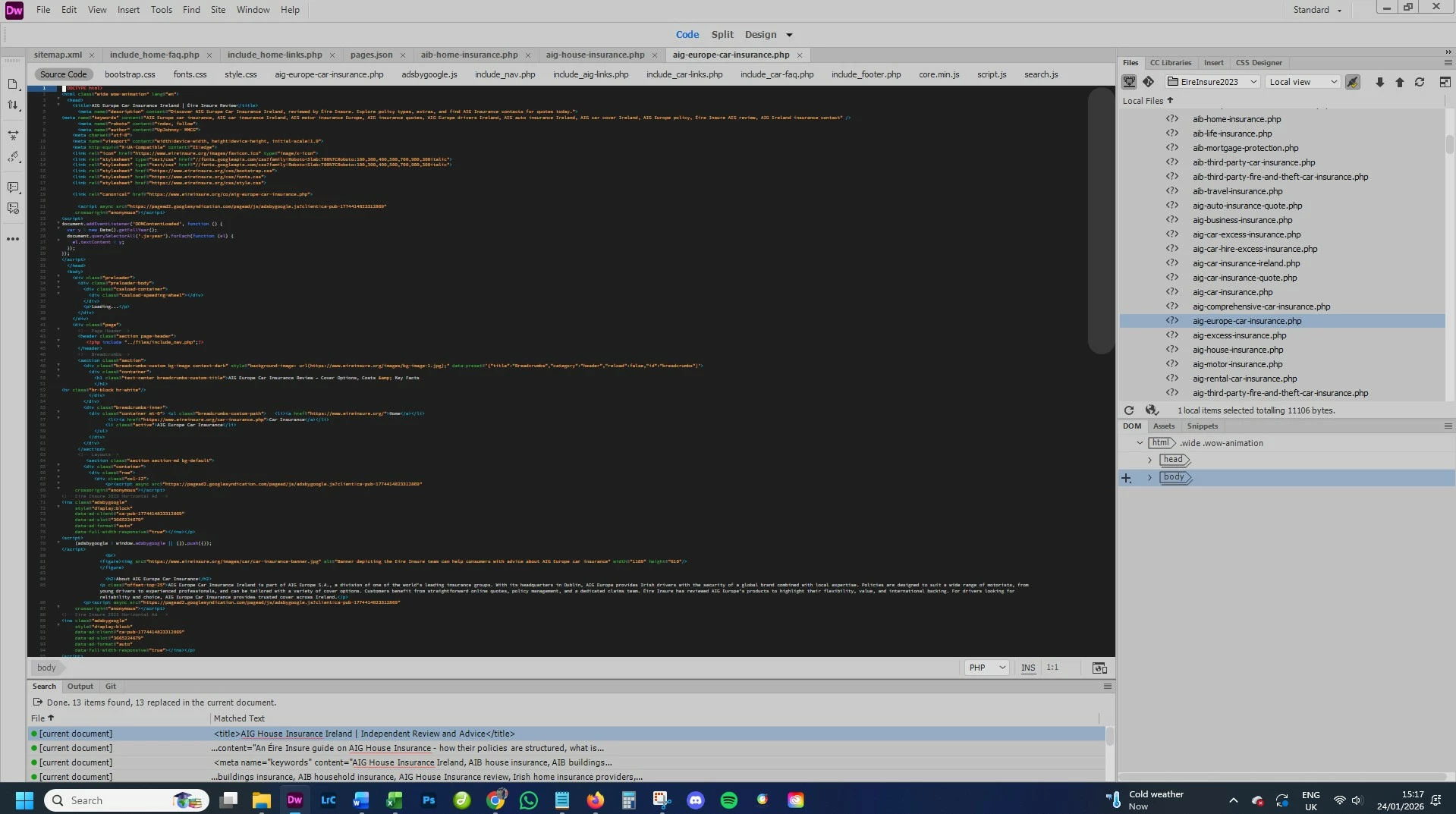The image size is (1456, 814).
Task: Click the Git view icon in Files panel
Action: tap(1148, 82)
